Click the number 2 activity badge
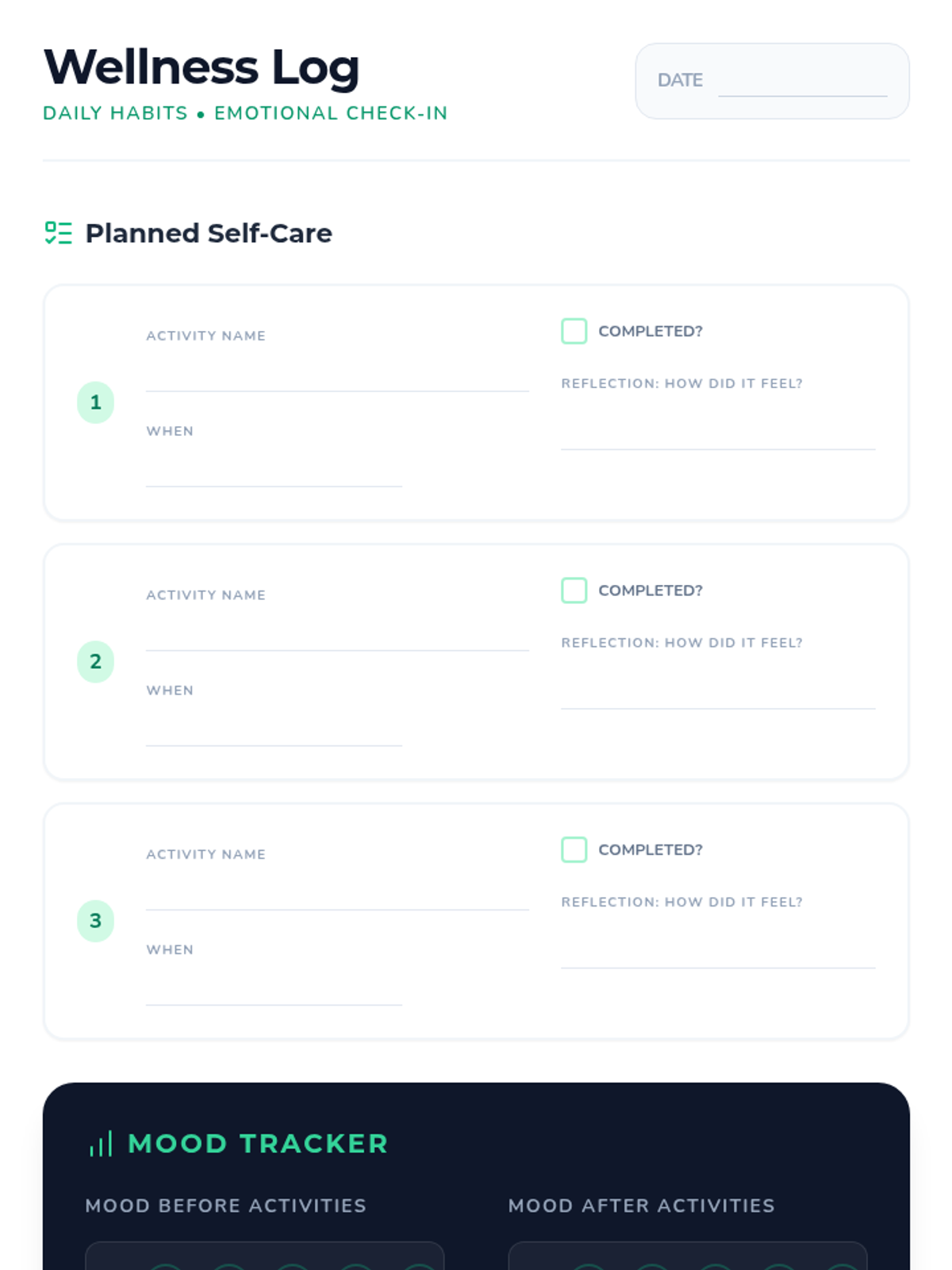The image size is (952, 1270). (x=95, y=661)
